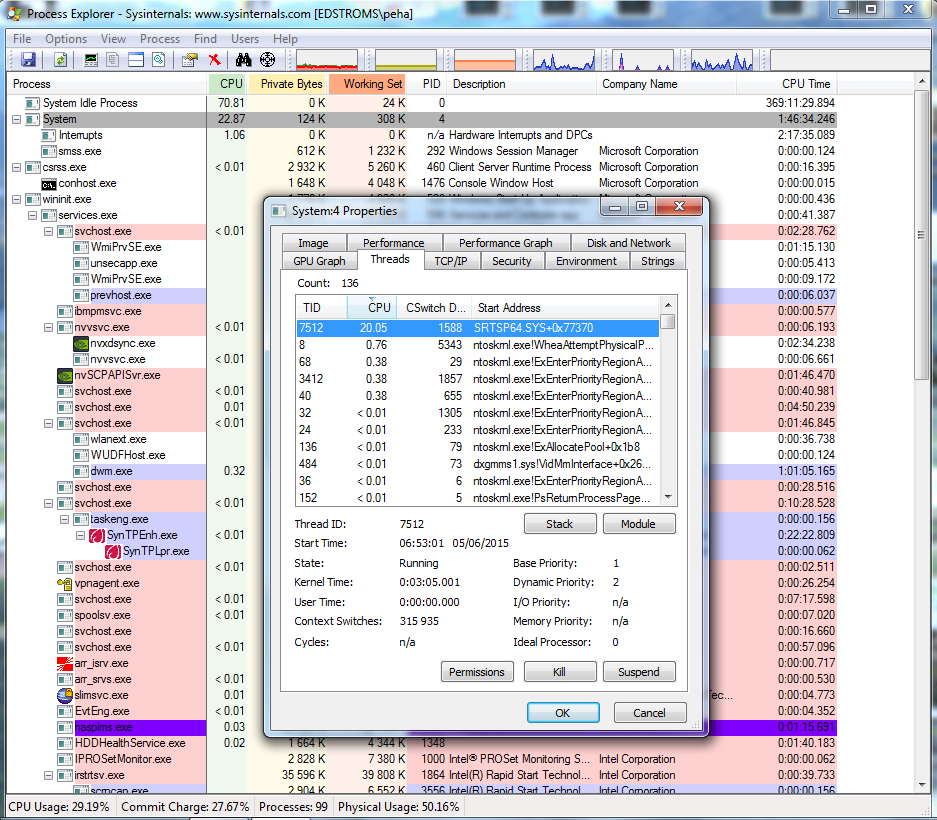Image resolution: width=937 pixels, height=820 pixels.
Task: Click the Refresh Now toolbar icon
Action: click(60, 60)
